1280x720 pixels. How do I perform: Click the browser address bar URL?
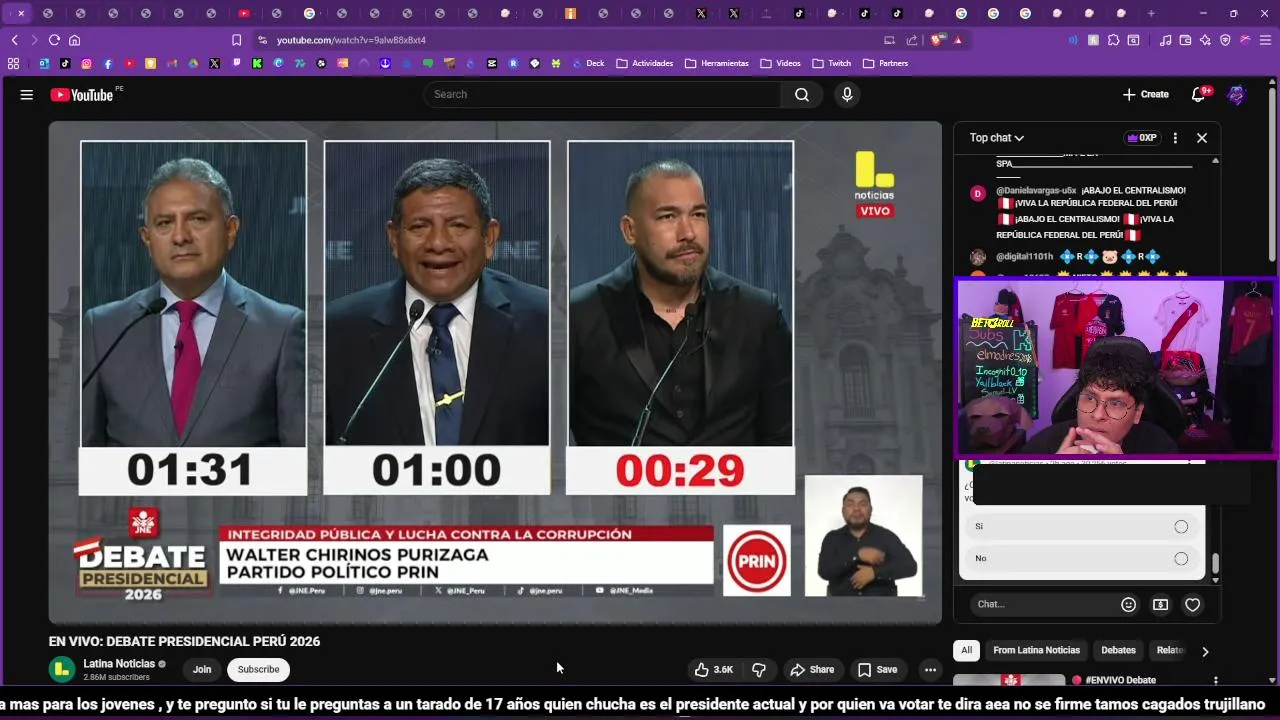[x=351, y=40]
